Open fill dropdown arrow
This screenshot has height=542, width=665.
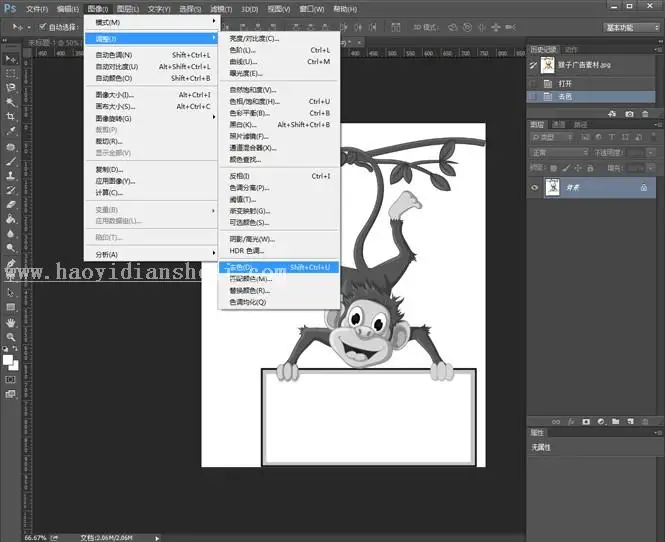click(652, 168)
